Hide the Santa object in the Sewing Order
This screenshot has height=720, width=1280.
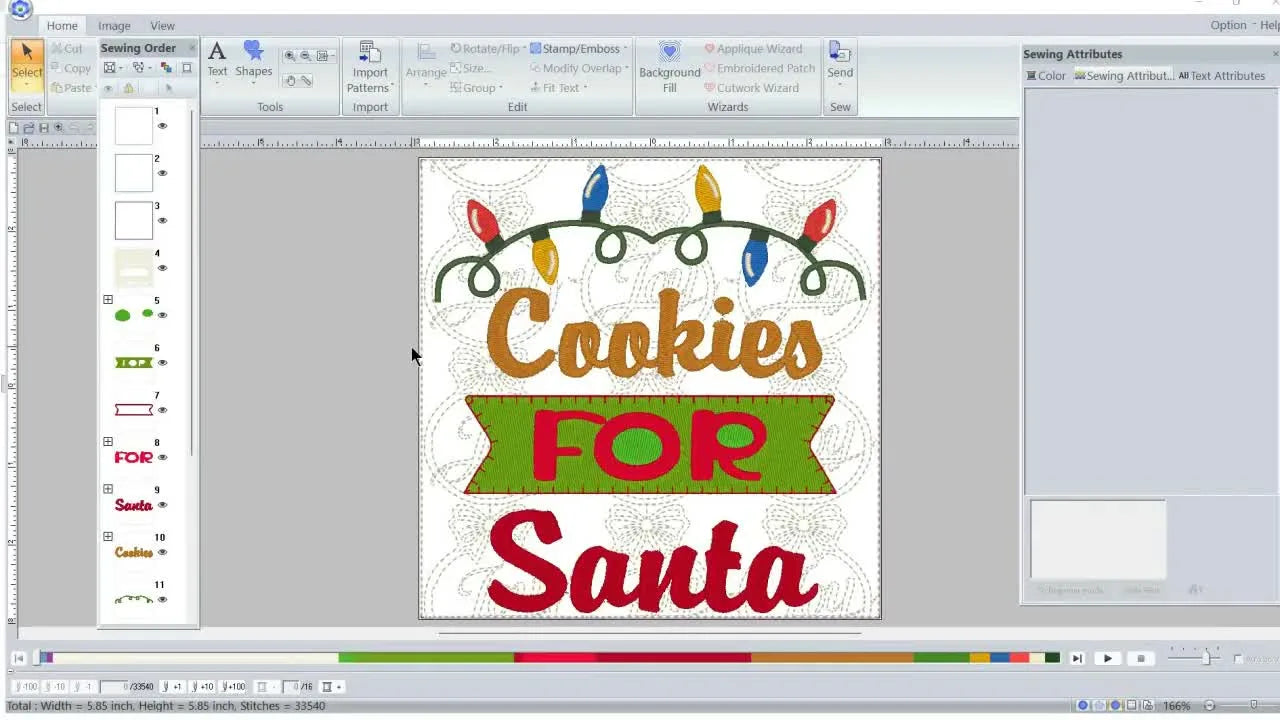click(x=161, y=507)
